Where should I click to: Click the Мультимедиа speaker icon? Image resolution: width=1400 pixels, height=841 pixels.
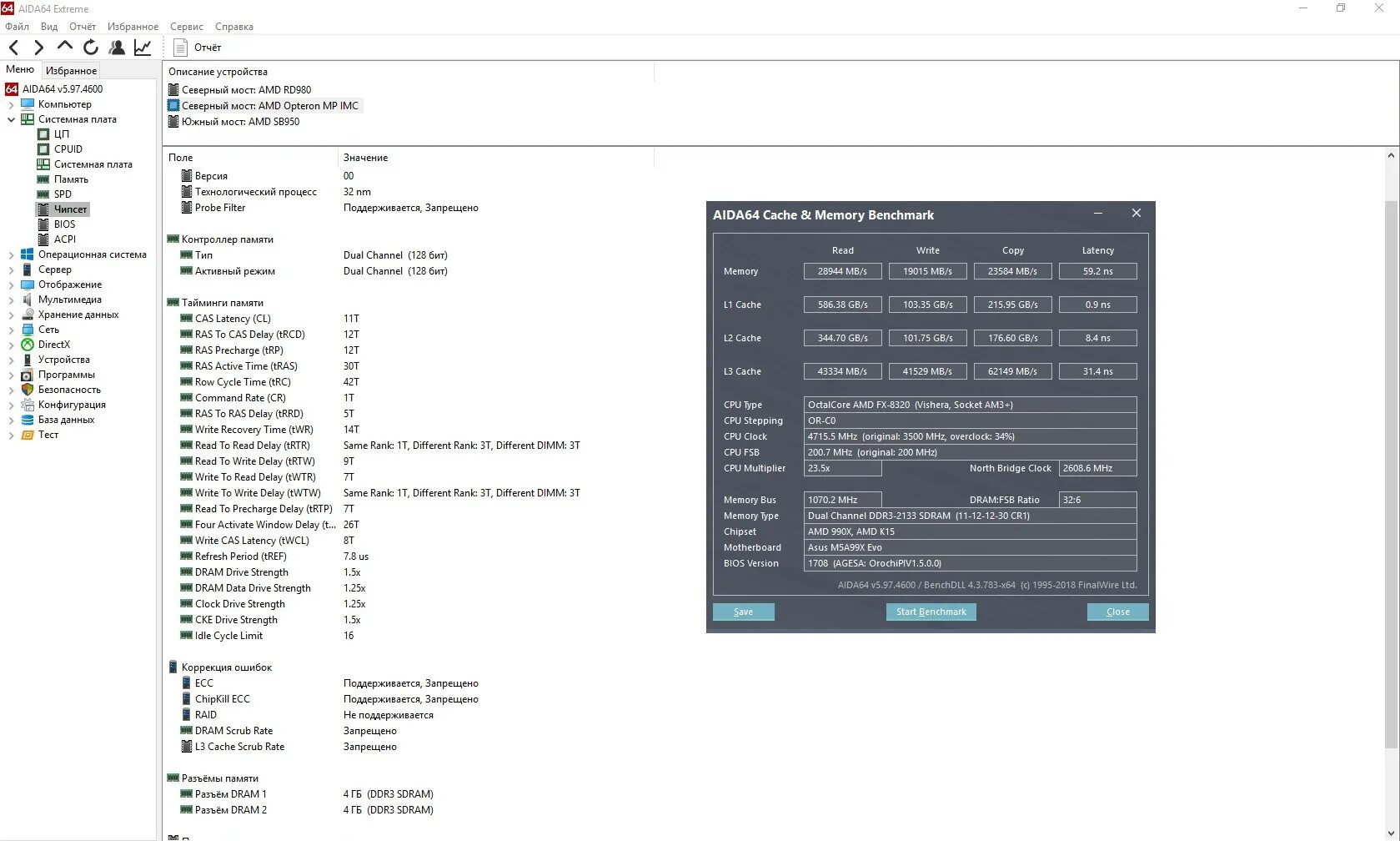point(28,300)
